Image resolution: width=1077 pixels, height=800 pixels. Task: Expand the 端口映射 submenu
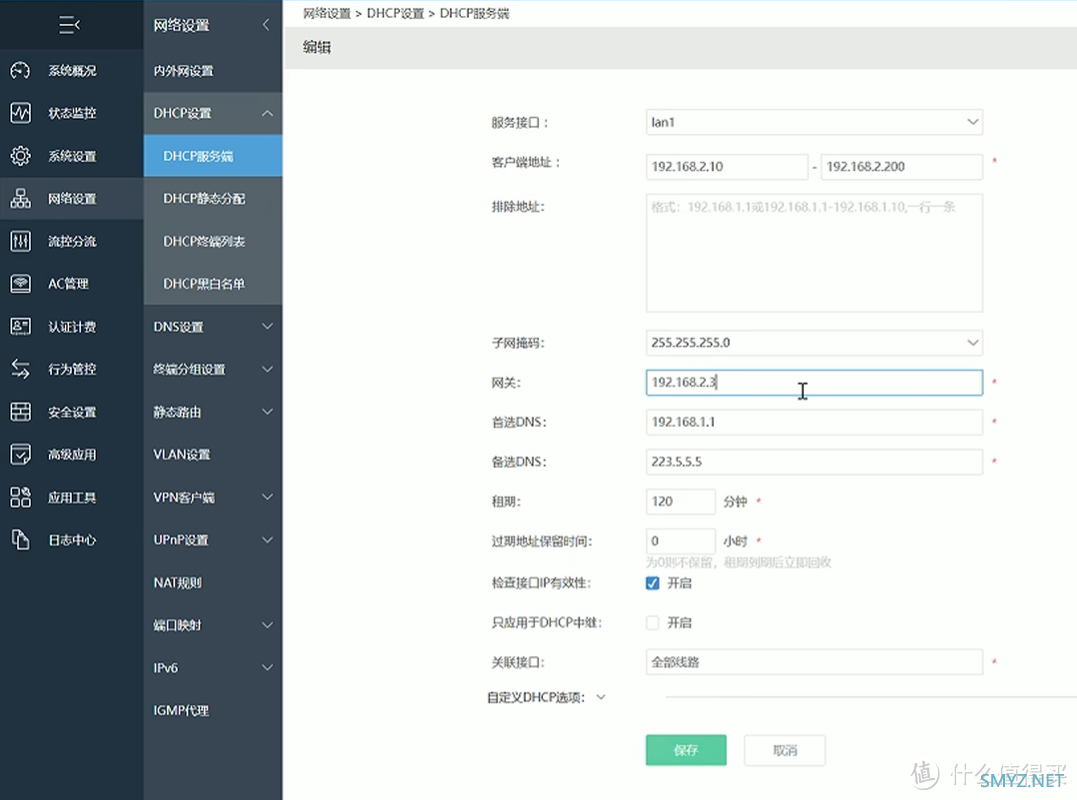click(x=267, y=625)
